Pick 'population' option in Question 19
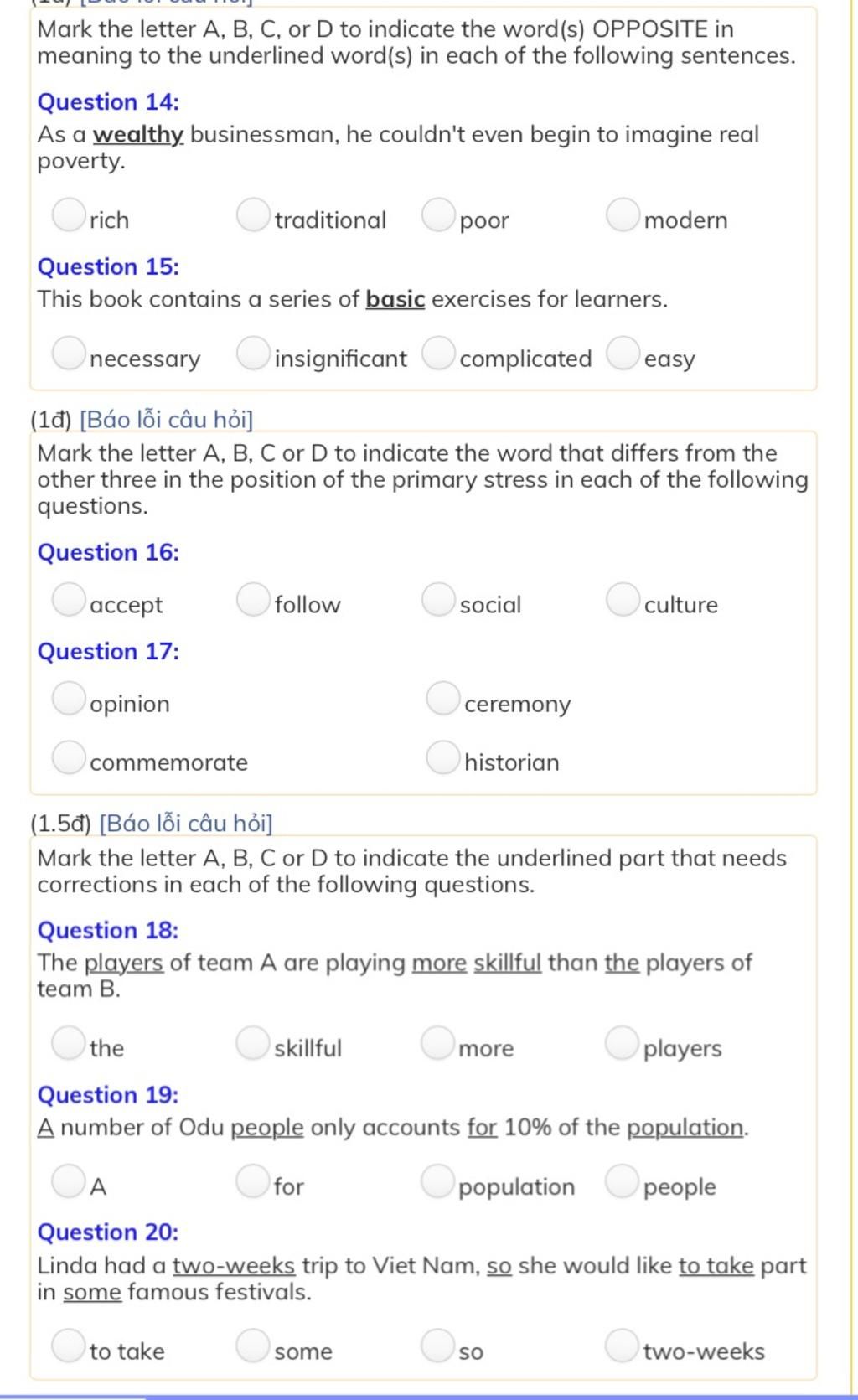 click(x=437, y=1180)
